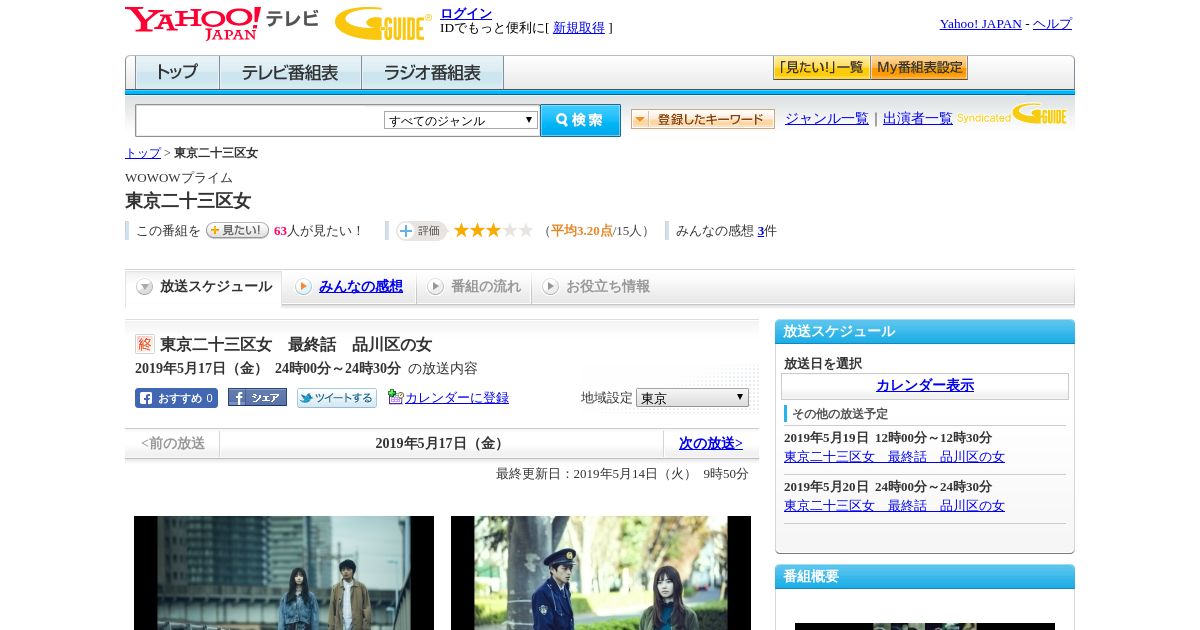Open the トップ navigation tab

pos(177,72)
